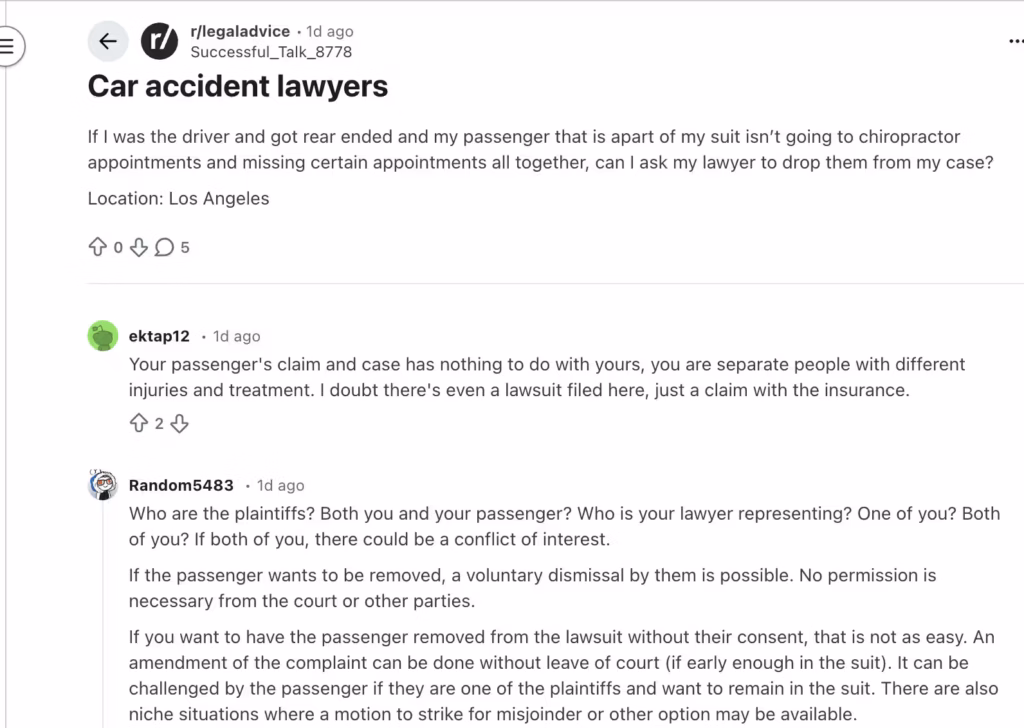
Task: Downvote the original post
Action: pos(139,247)
